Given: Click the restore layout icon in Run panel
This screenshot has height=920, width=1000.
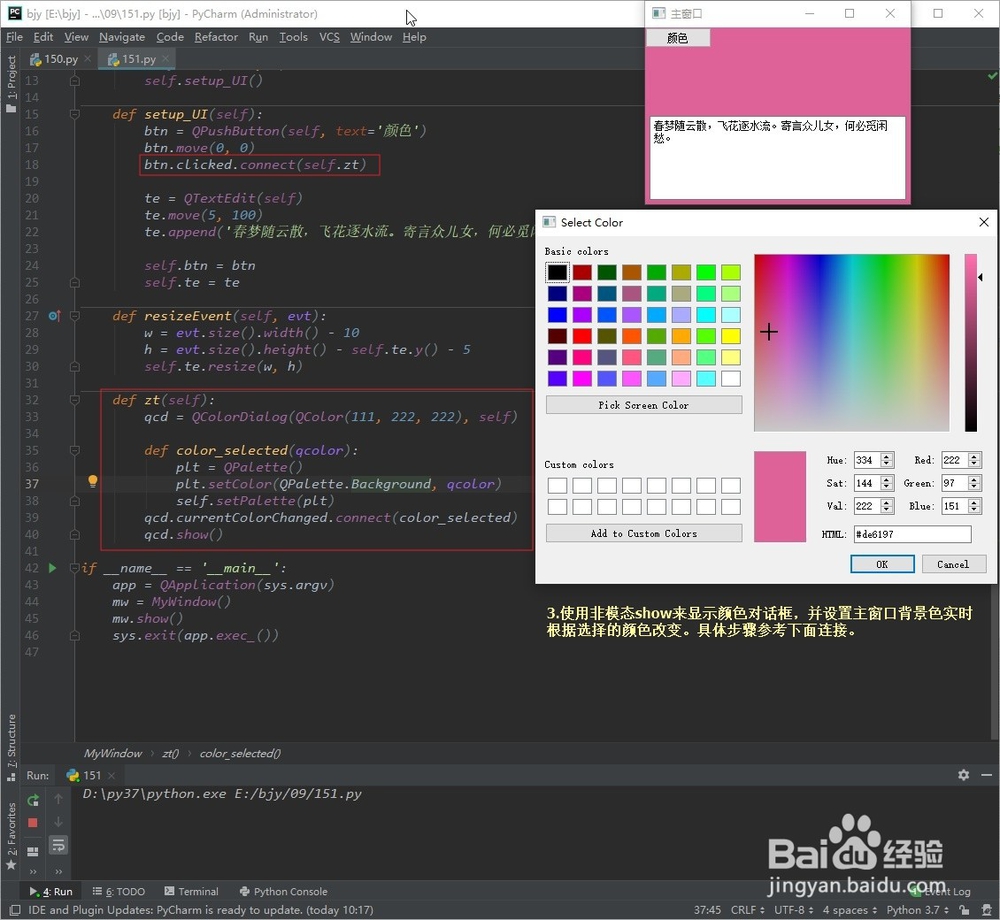Looking at the screenshot, I should pyautogui.click(x=33, y=851).
